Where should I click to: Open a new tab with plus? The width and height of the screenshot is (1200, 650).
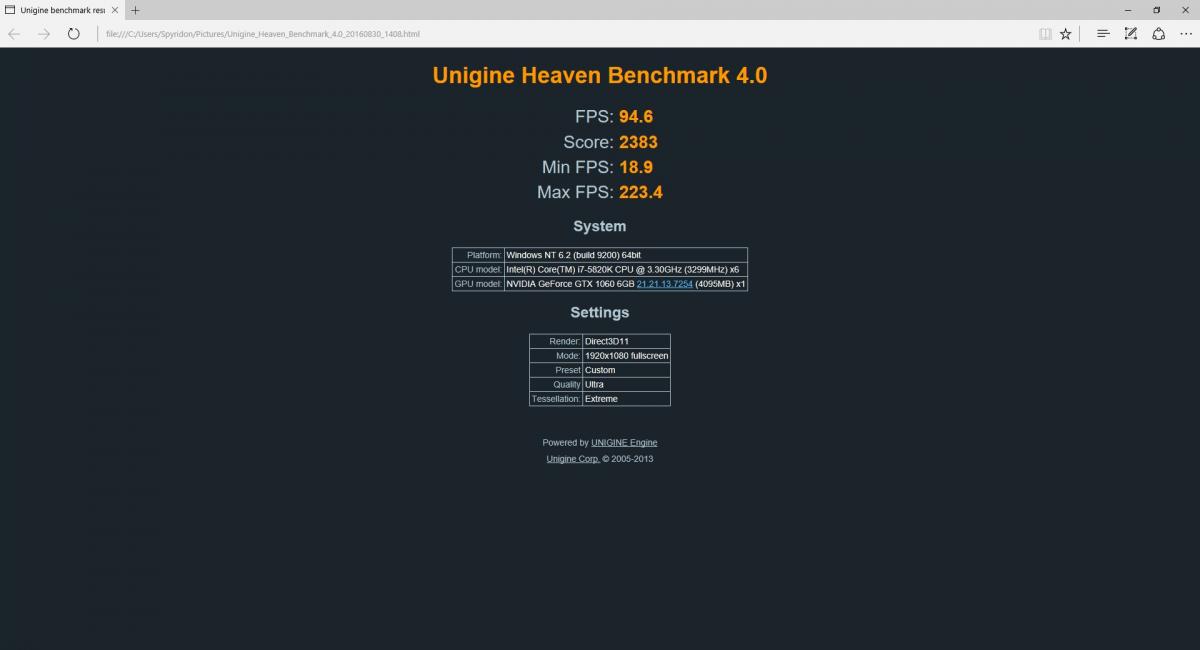tap(135, 10)
